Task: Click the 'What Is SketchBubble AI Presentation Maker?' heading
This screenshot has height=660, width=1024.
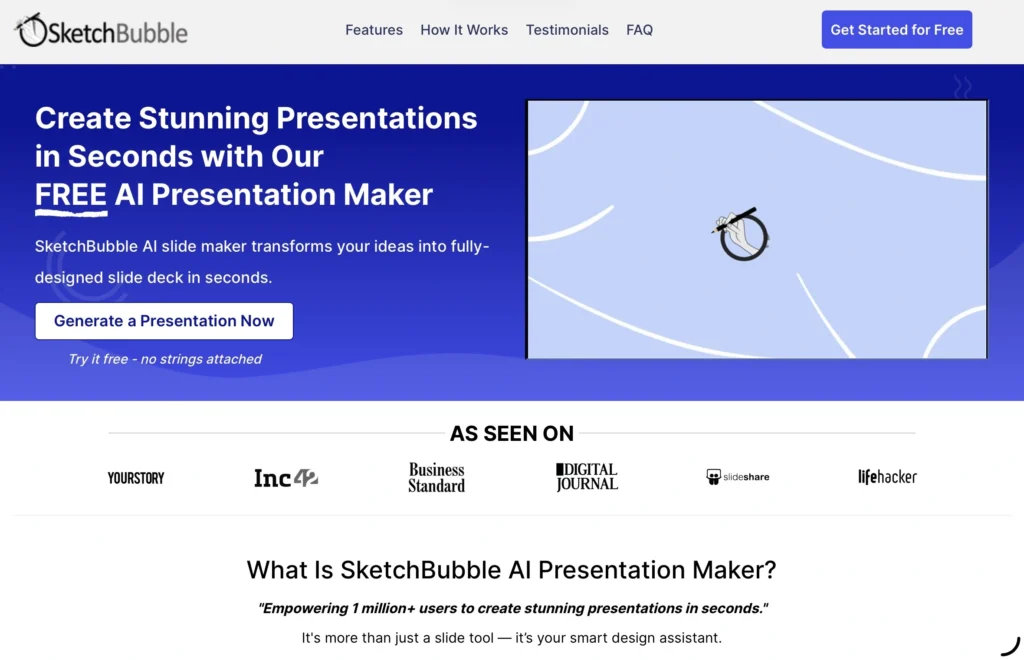Action: (x=511, y=570)
